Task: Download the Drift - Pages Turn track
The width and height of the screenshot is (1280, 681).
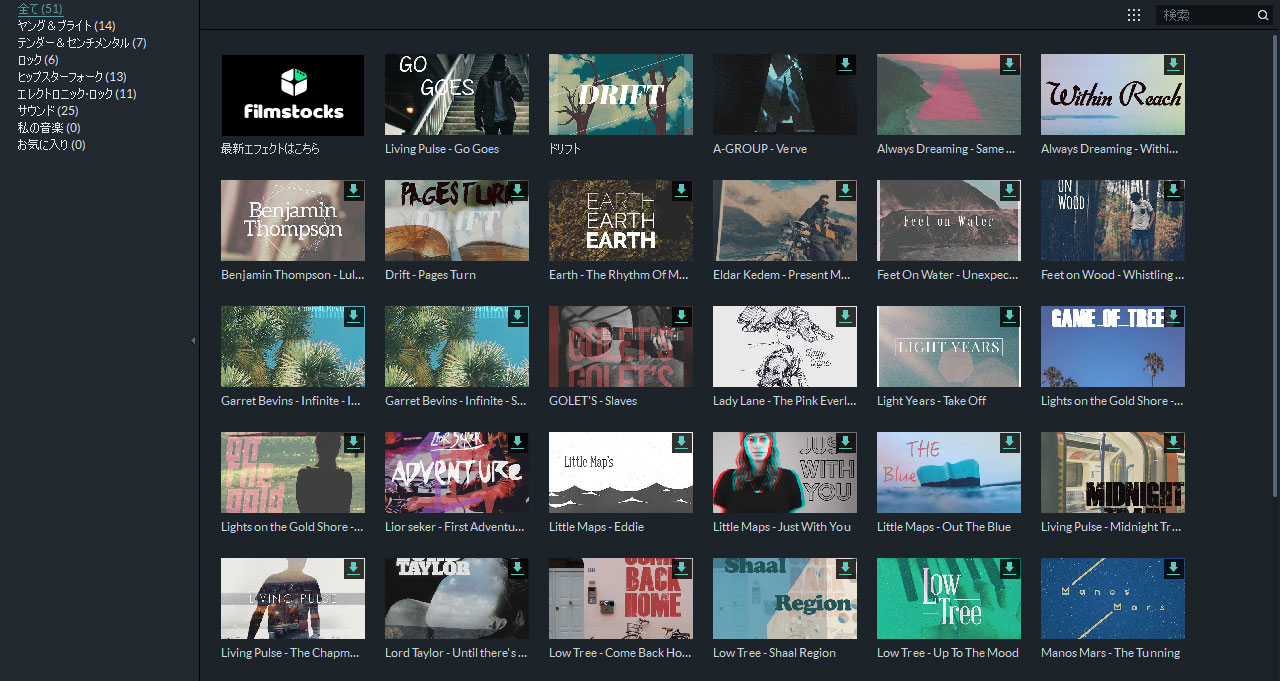Action: (x=518, y=190)
